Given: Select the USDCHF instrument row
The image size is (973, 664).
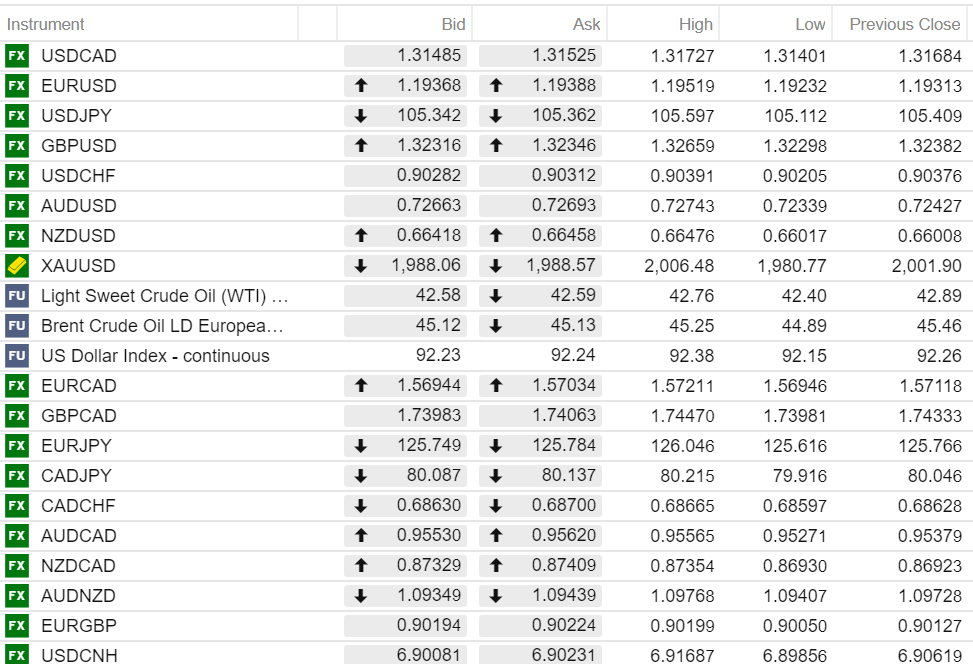Looking at the screenshot, I should (78, 176).
